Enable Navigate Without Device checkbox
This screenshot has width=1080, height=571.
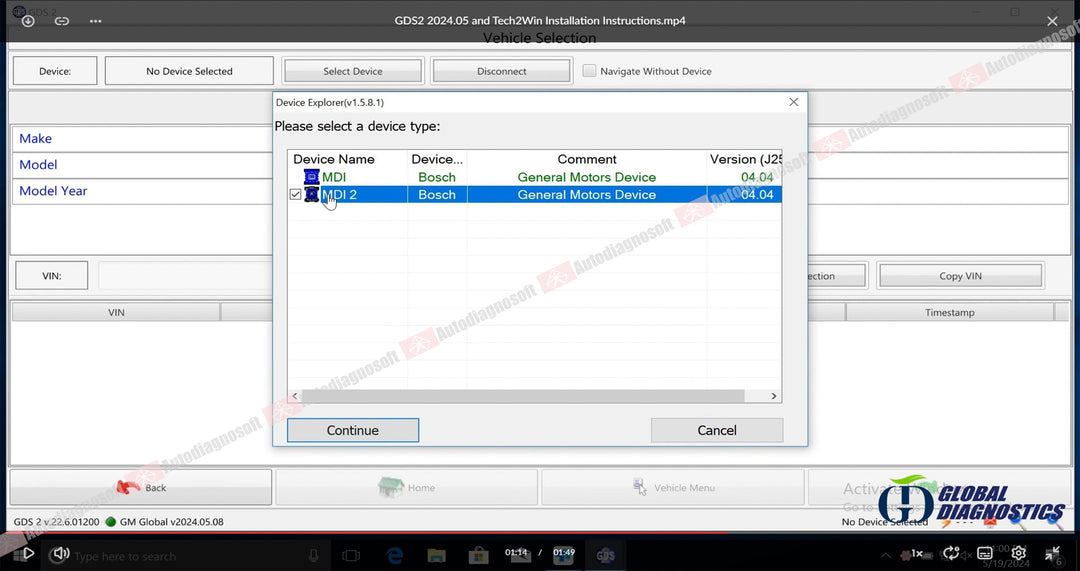pyautogui.click(x=589, y=71)
